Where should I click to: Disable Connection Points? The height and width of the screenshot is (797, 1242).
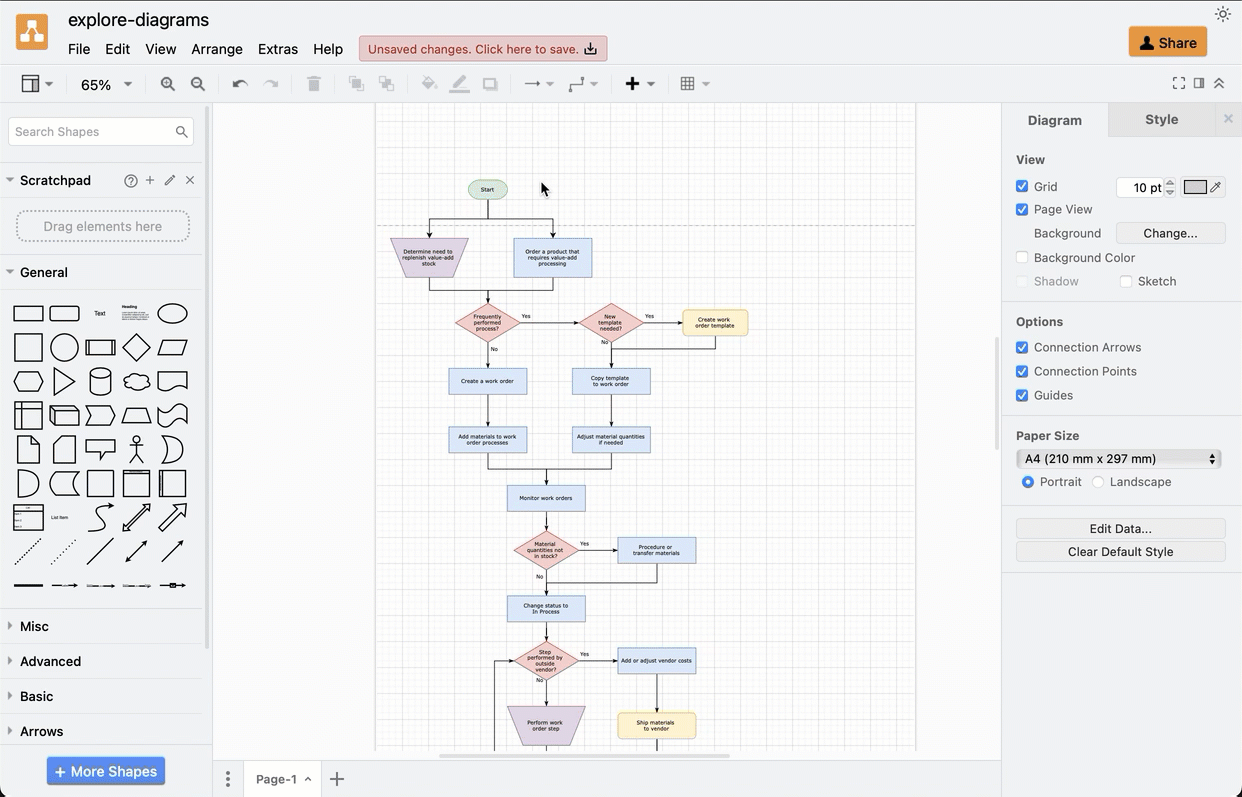tap(1022, 371)
